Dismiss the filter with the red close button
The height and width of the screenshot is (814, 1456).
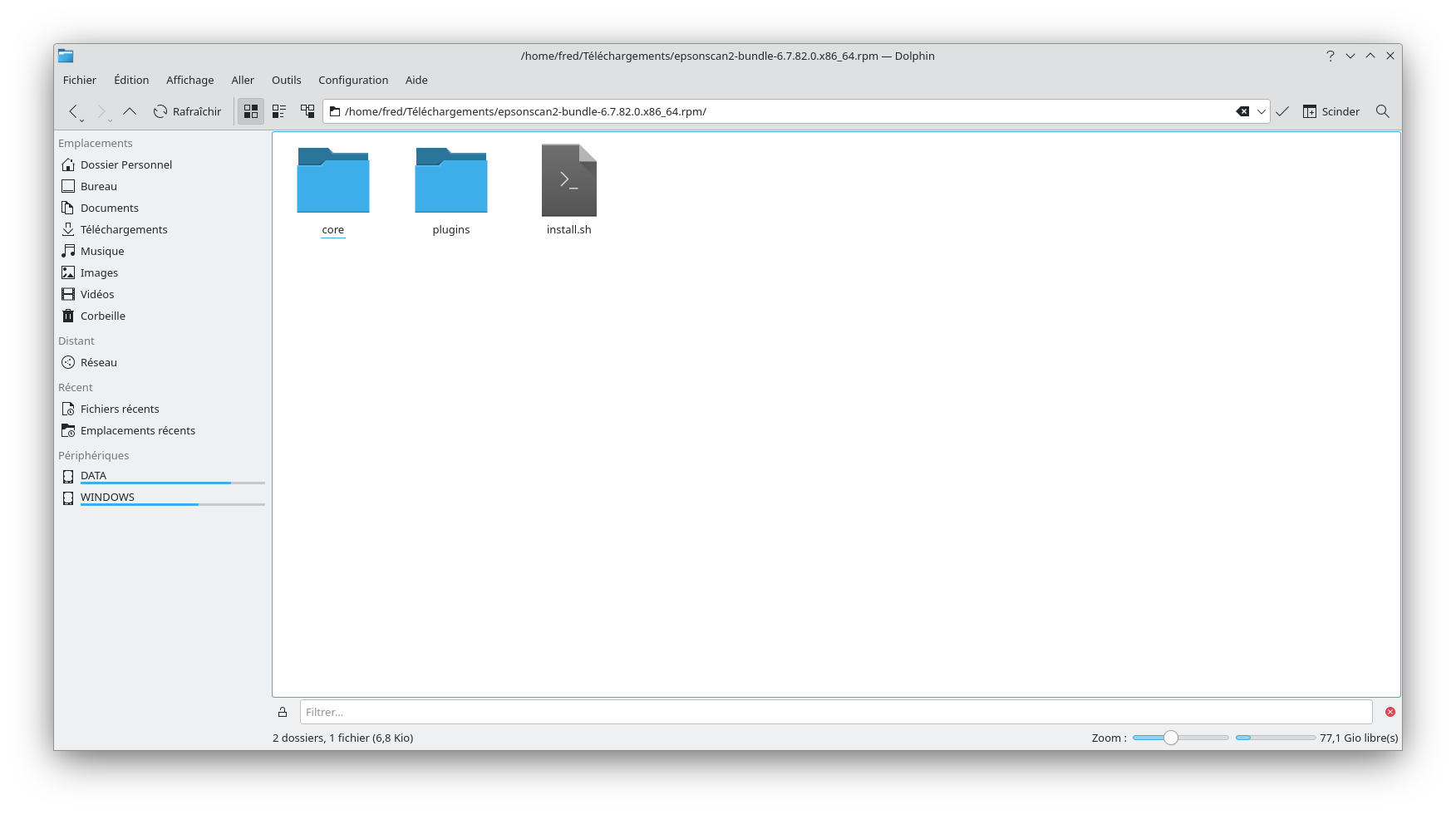pyautogui.click(x=1390, y=711)
